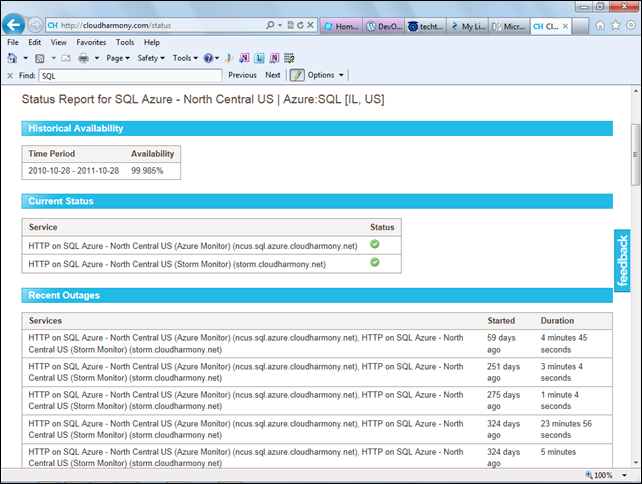This screenshot has height=484, width=642.
Task: Click the cloudharmony.com address field
Action: point(156,25)
